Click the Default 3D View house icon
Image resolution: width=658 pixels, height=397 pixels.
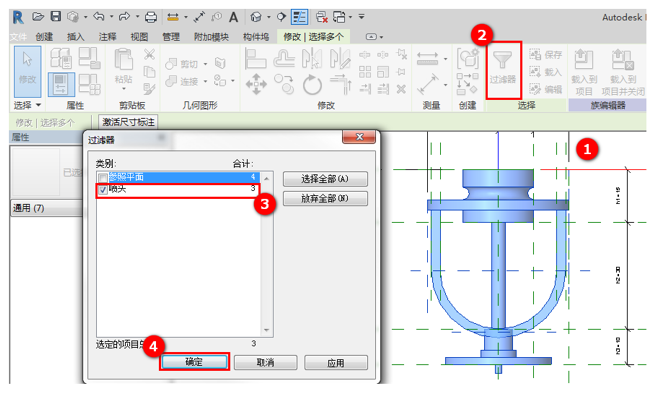point(256,17)
